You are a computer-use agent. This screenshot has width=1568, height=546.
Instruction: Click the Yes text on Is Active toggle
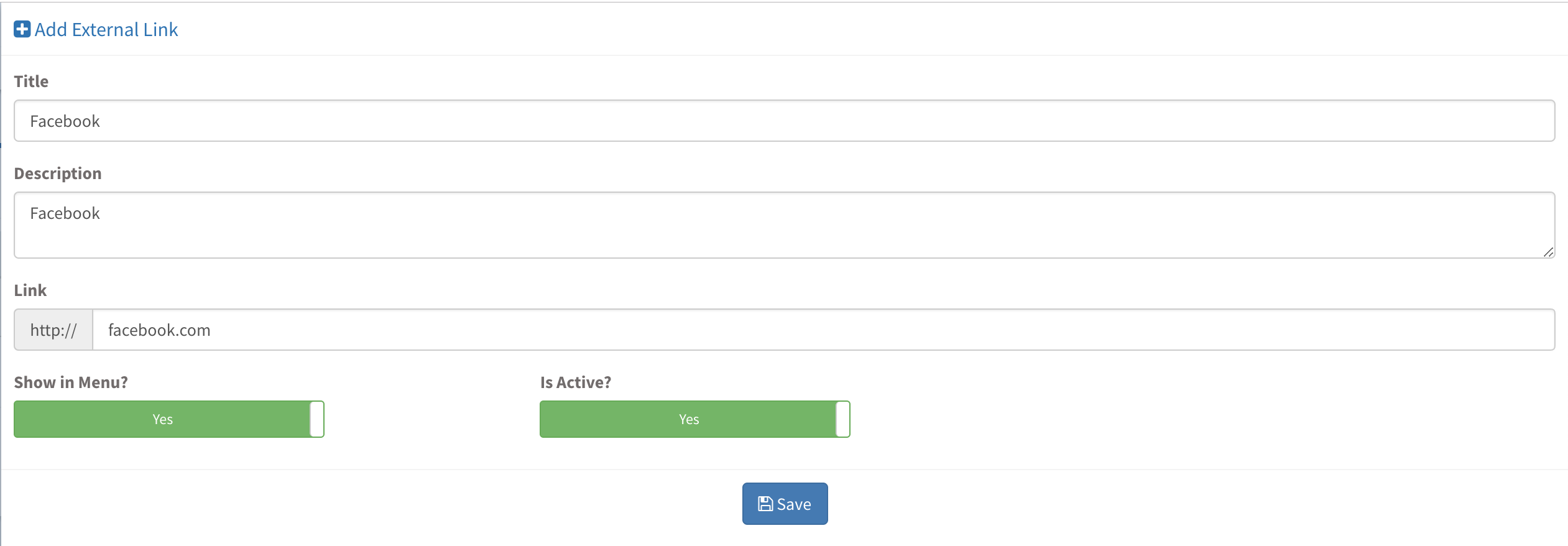[x=689, y=419]
